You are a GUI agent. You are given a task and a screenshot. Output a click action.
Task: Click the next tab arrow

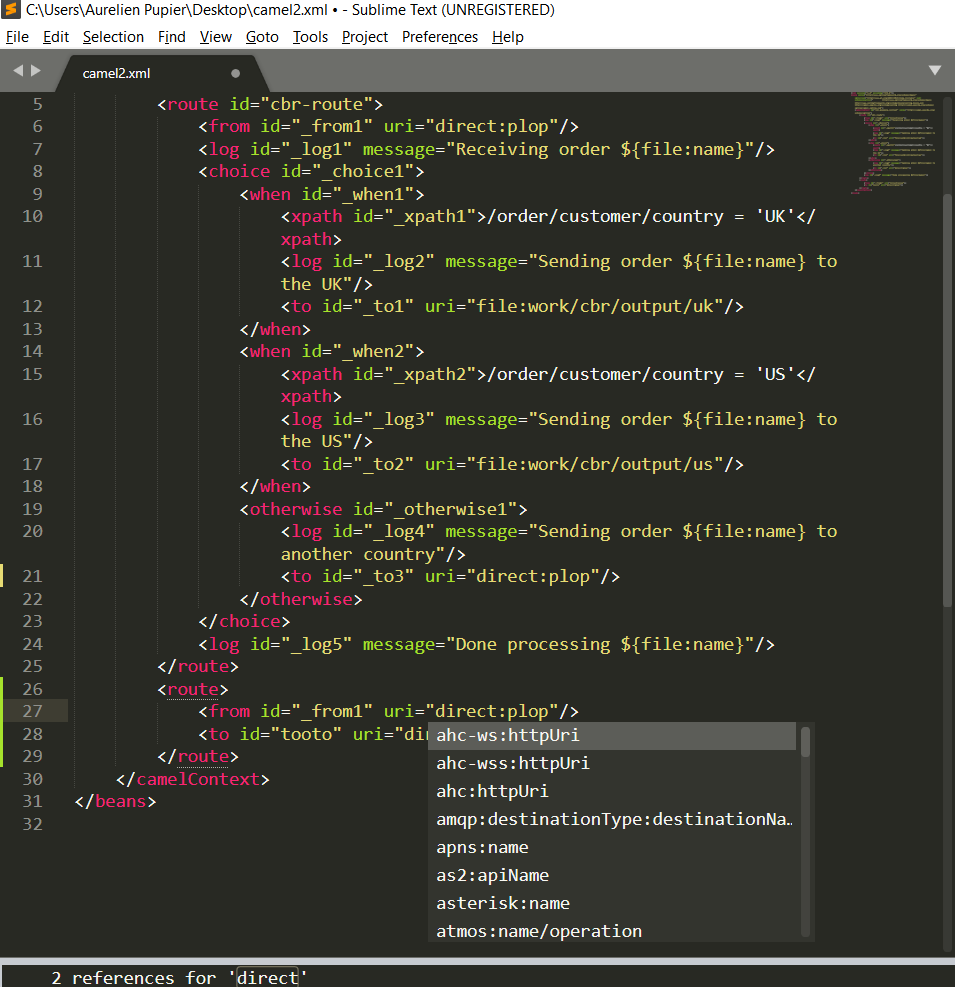point(37,71)
